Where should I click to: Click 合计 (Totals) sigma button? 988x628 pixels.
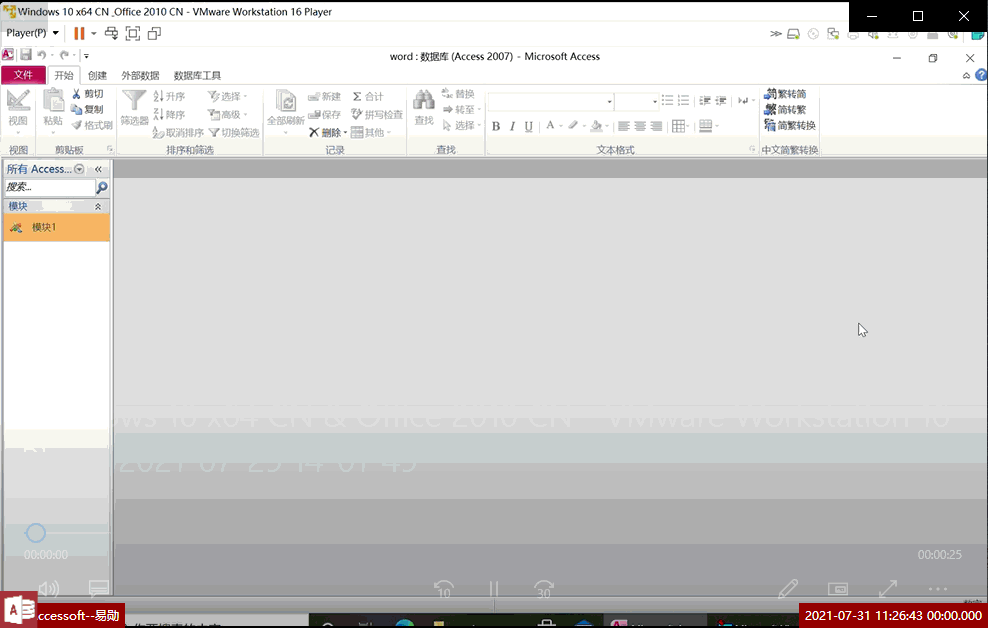(x=368, y=96)
